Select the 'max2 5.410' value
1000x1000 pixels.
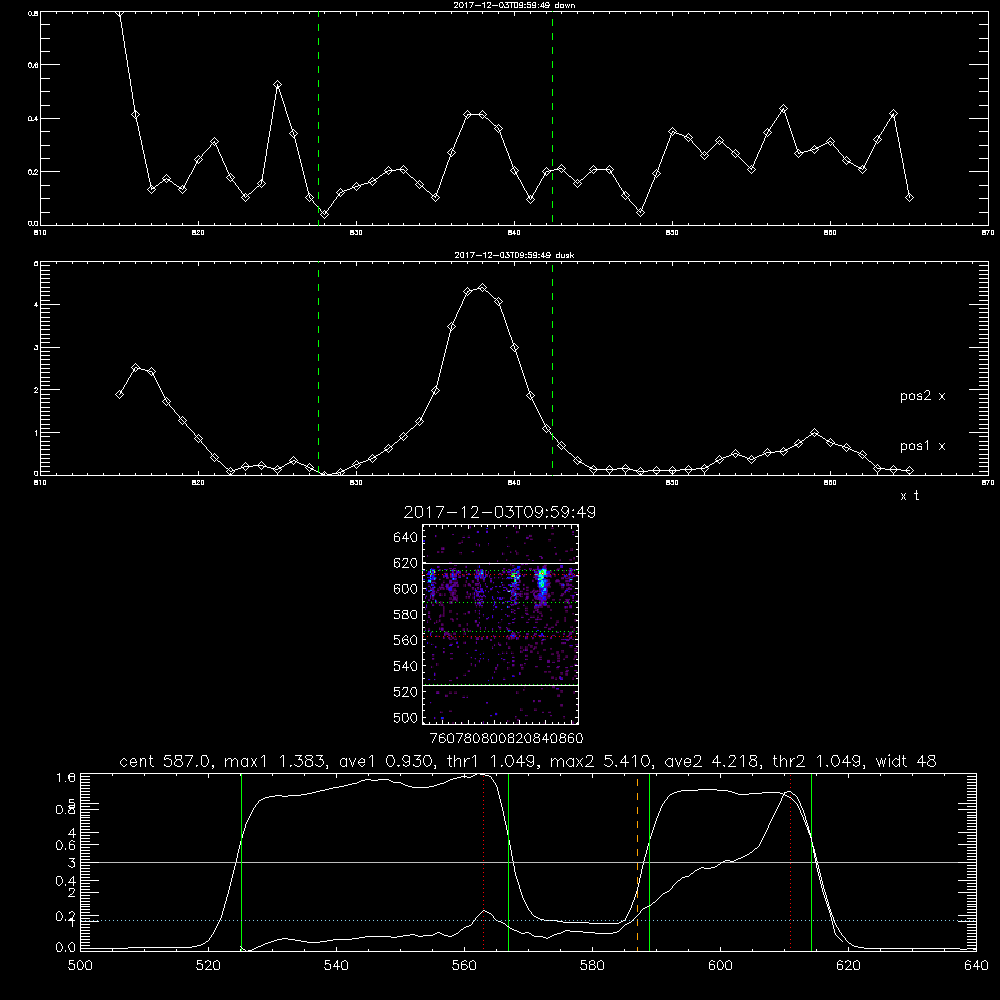point(599,761)
